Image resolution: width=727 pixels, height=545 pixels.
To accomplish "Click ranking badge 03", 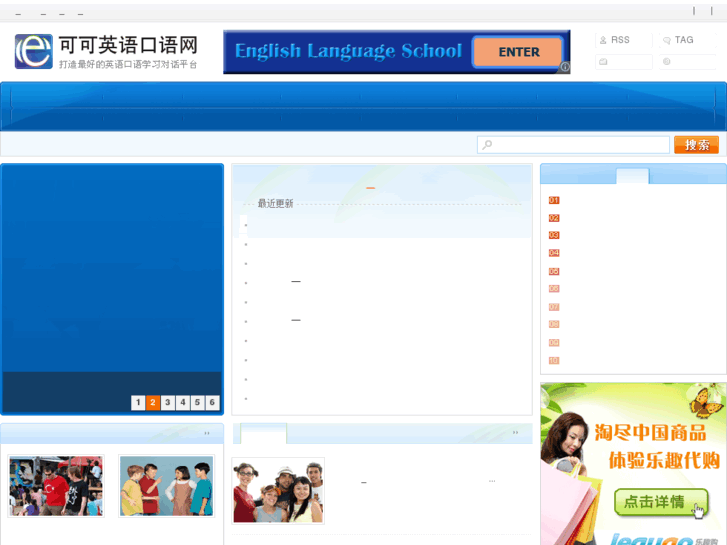I will tap(554, 235).
